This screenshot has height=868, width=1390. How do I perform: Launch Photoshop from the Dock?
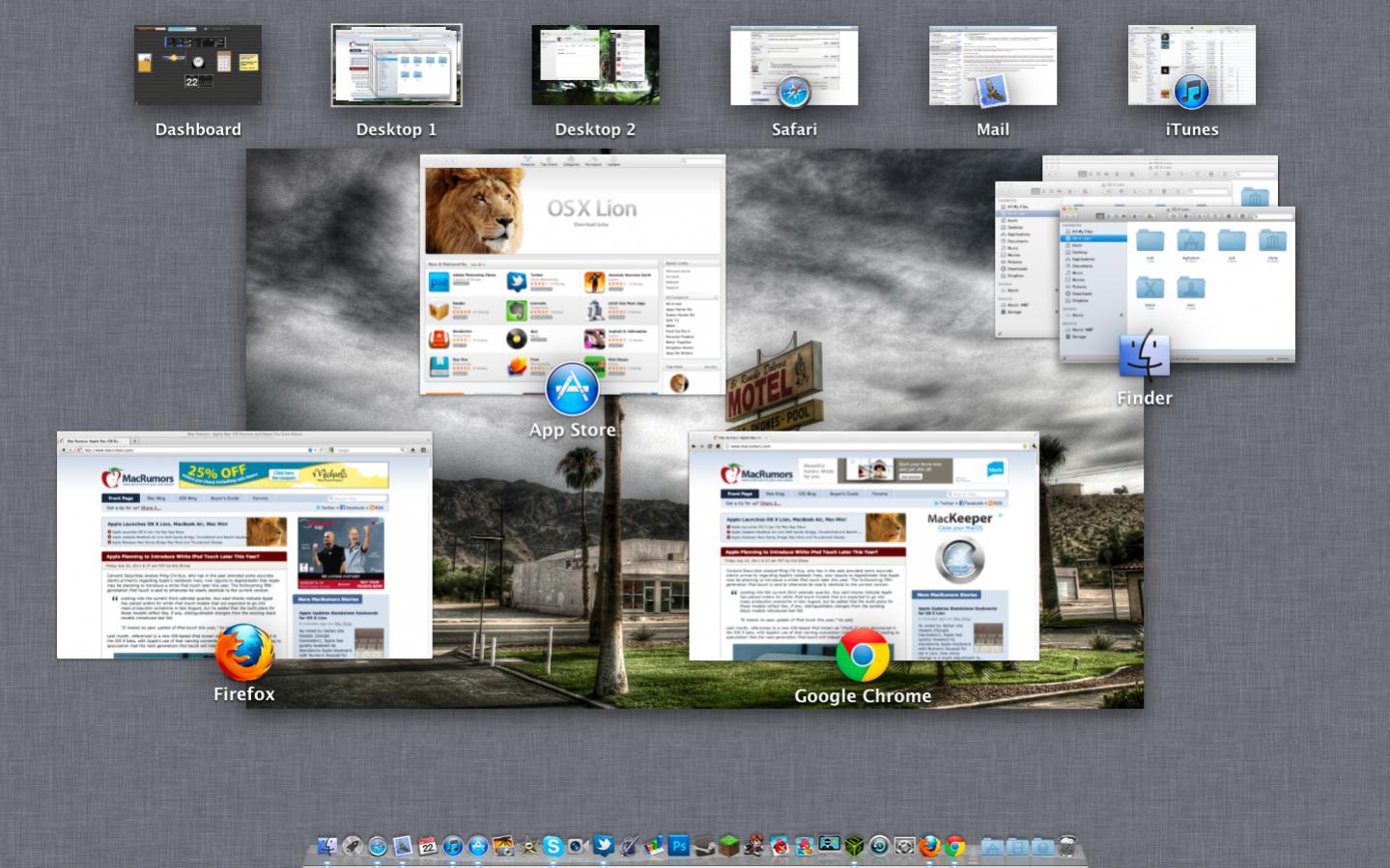679,846
